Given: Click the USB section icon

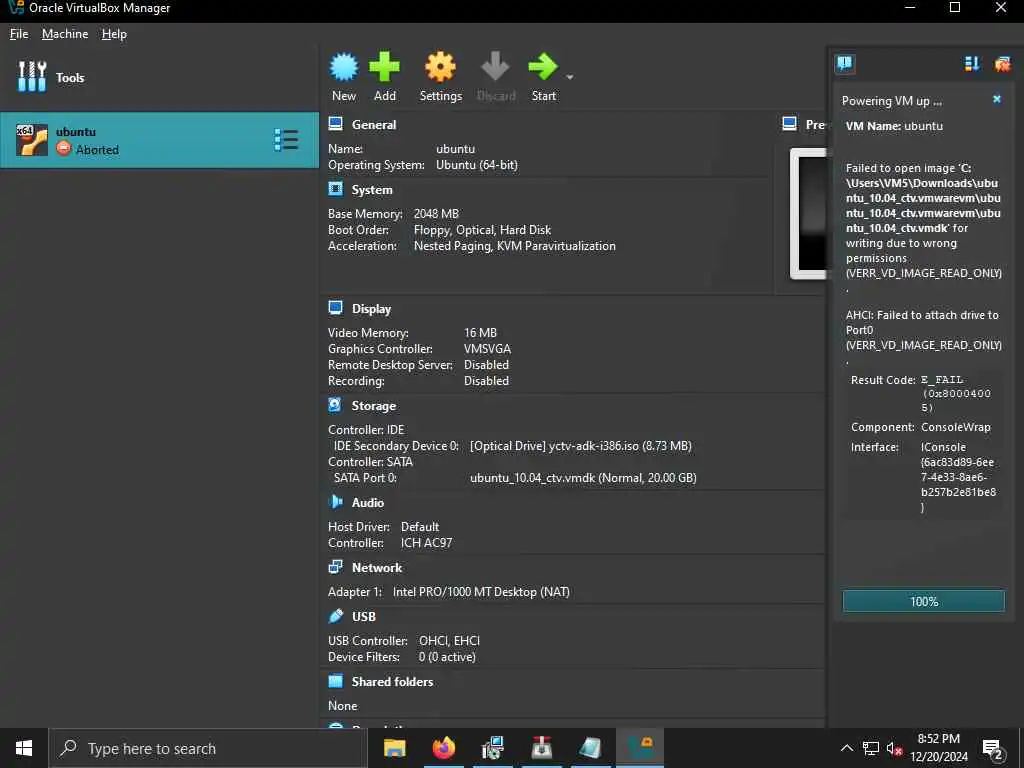Looking at the screenshot, I should [x=335, y=616].
